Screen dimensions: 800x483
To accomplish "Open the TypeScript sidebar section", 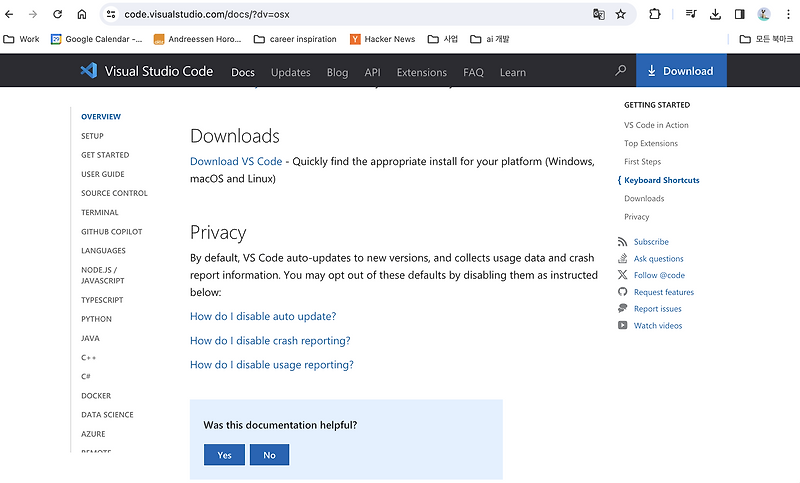I will tap(102, 300).
